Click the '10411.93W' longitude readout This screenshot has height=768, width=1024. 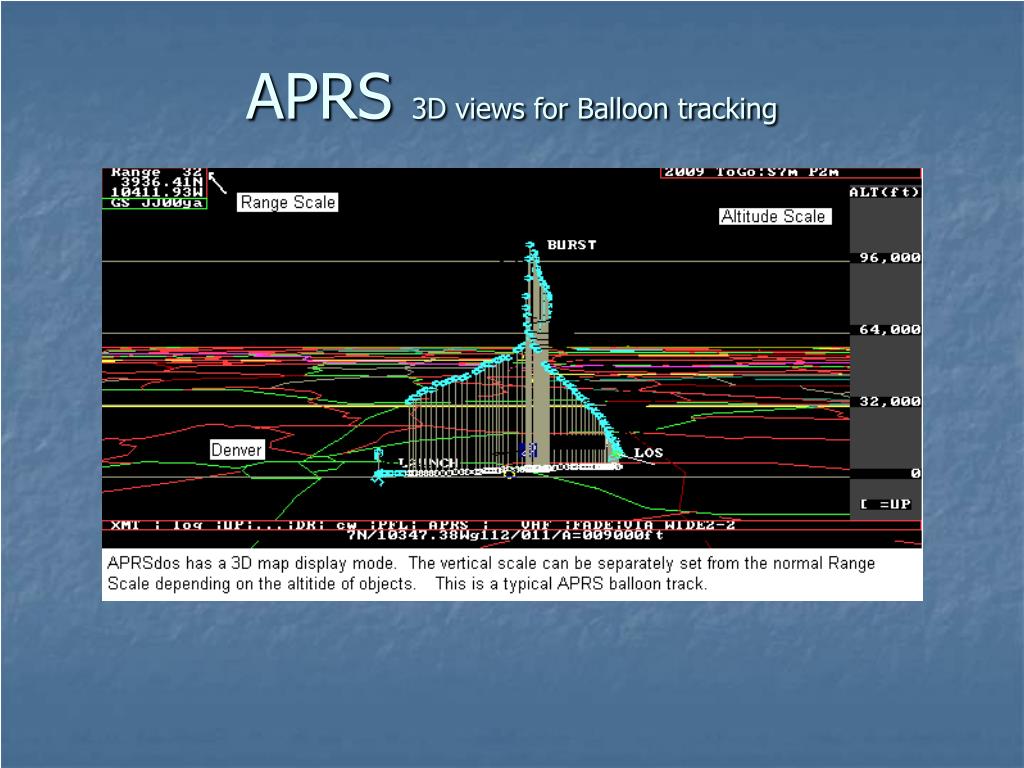click(x=157, y=192)
